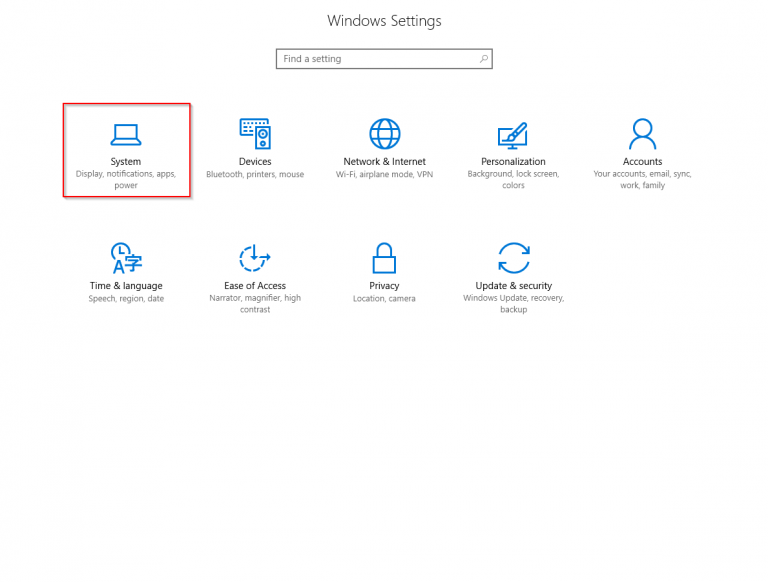Image resolution: width=768 pixels, height=582 pixels.
Task: Open the Accounts person icon
Action: tap(642, 134)
